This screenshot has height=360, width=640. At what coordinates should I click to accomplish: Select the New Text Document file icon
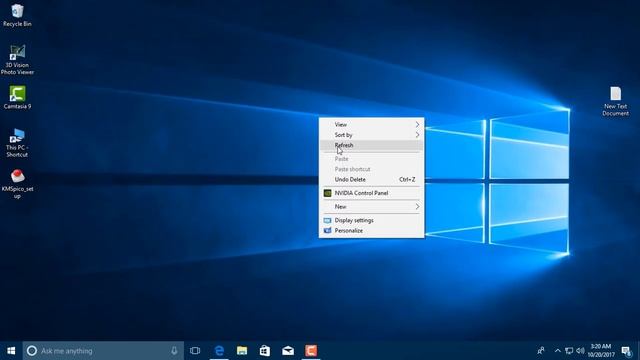(616, 101)
